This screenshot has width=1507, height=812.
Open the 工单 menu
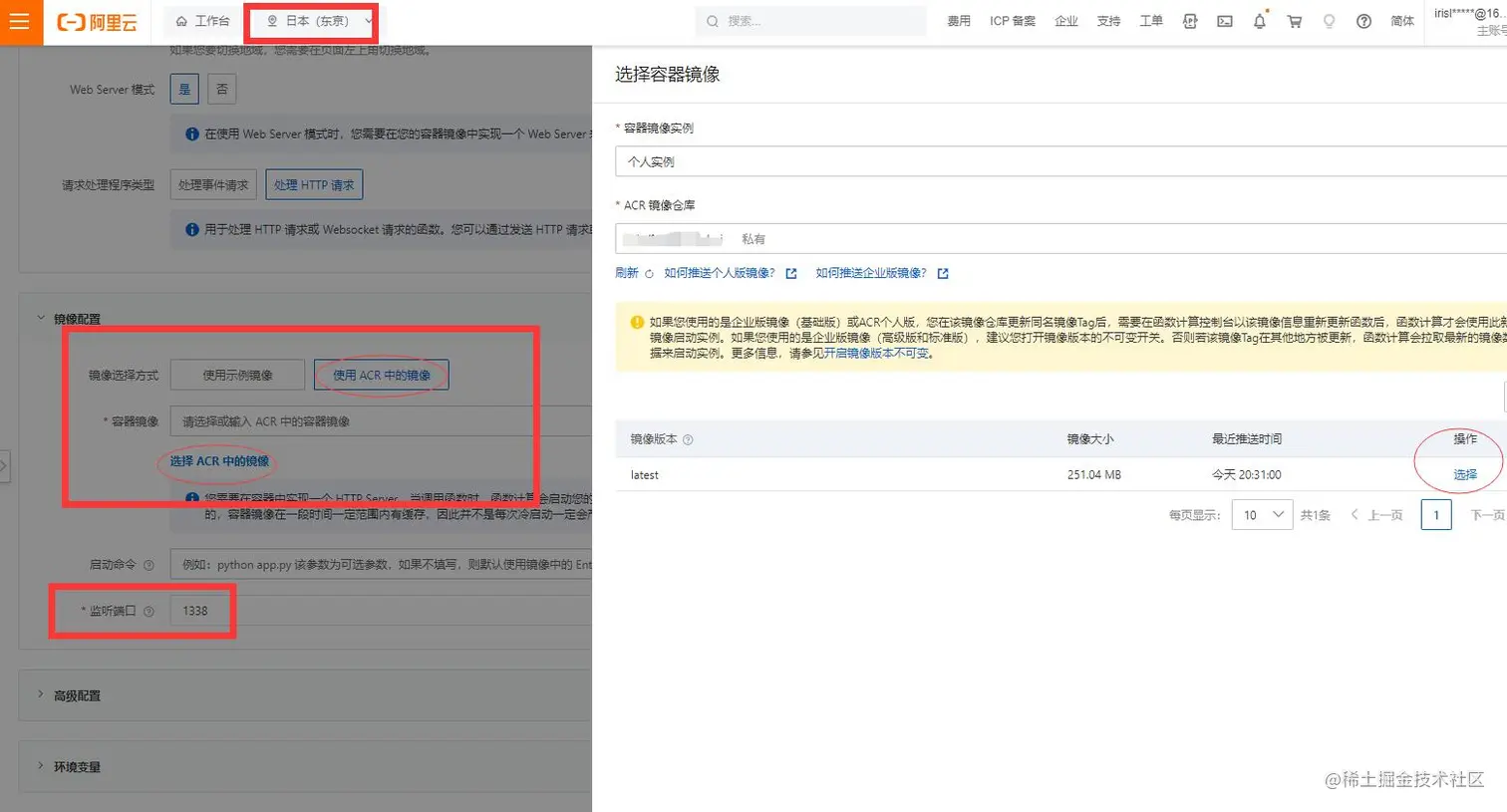coord(1151,21)
